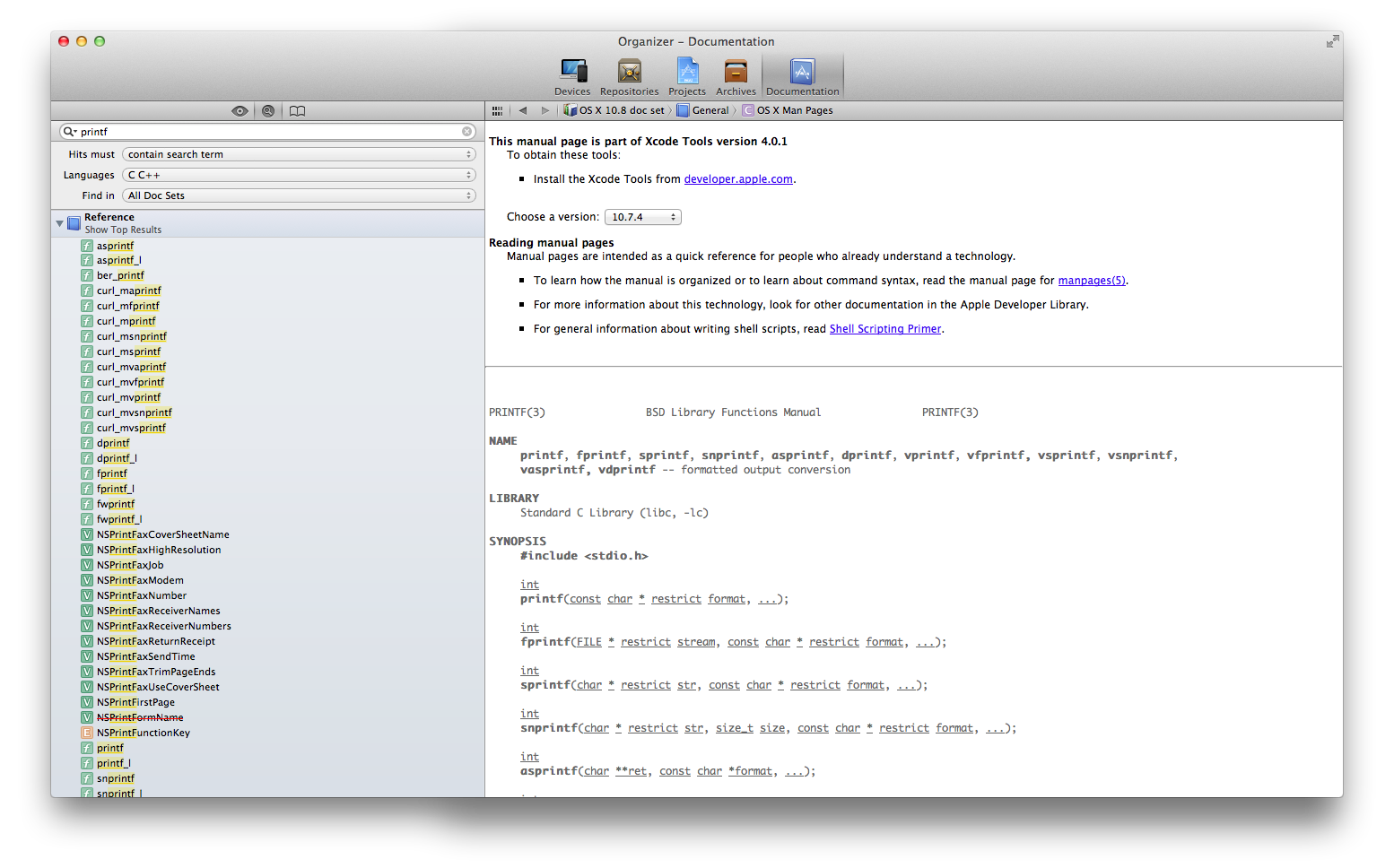This screenshot has height=868, width=1394.
Task: Open the Projects section
Action: [687, 77]
